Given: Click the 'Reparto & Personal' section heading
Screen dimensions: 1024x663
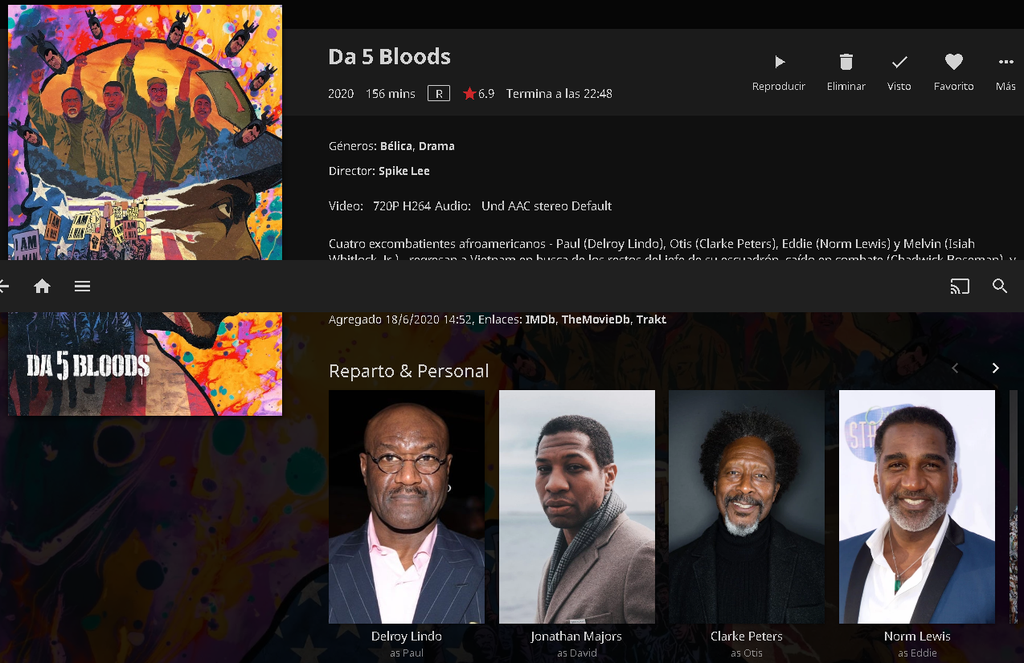Looking at the screenshot, I should click(x=409, y=371).
